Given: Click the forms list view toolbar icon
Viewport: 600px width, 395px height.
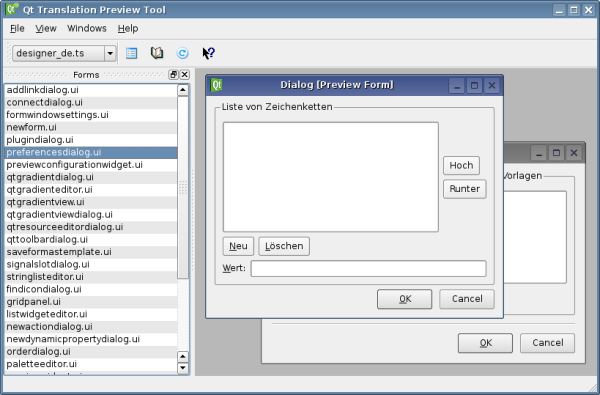Looking at the screenshot, I should (131, 53).
